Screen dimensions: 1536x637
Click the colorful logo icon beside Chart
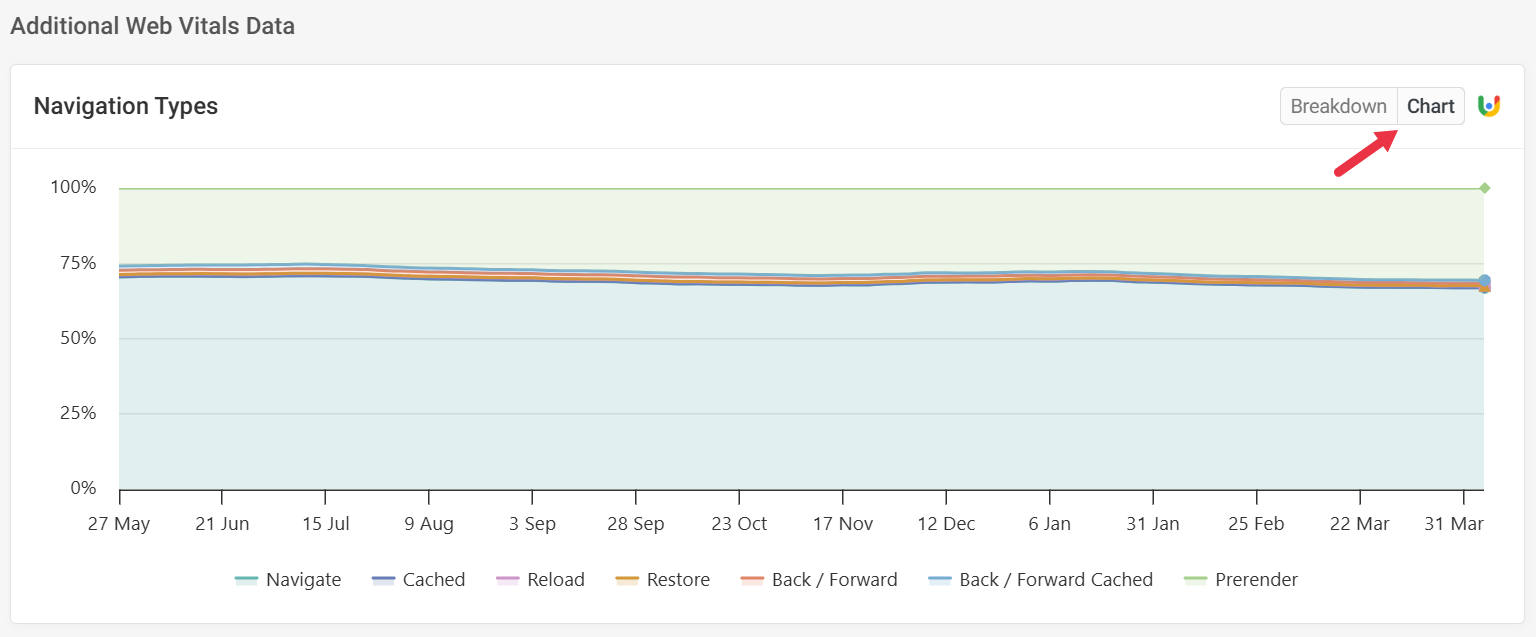pyautogui.click(x=1489, y=106)
